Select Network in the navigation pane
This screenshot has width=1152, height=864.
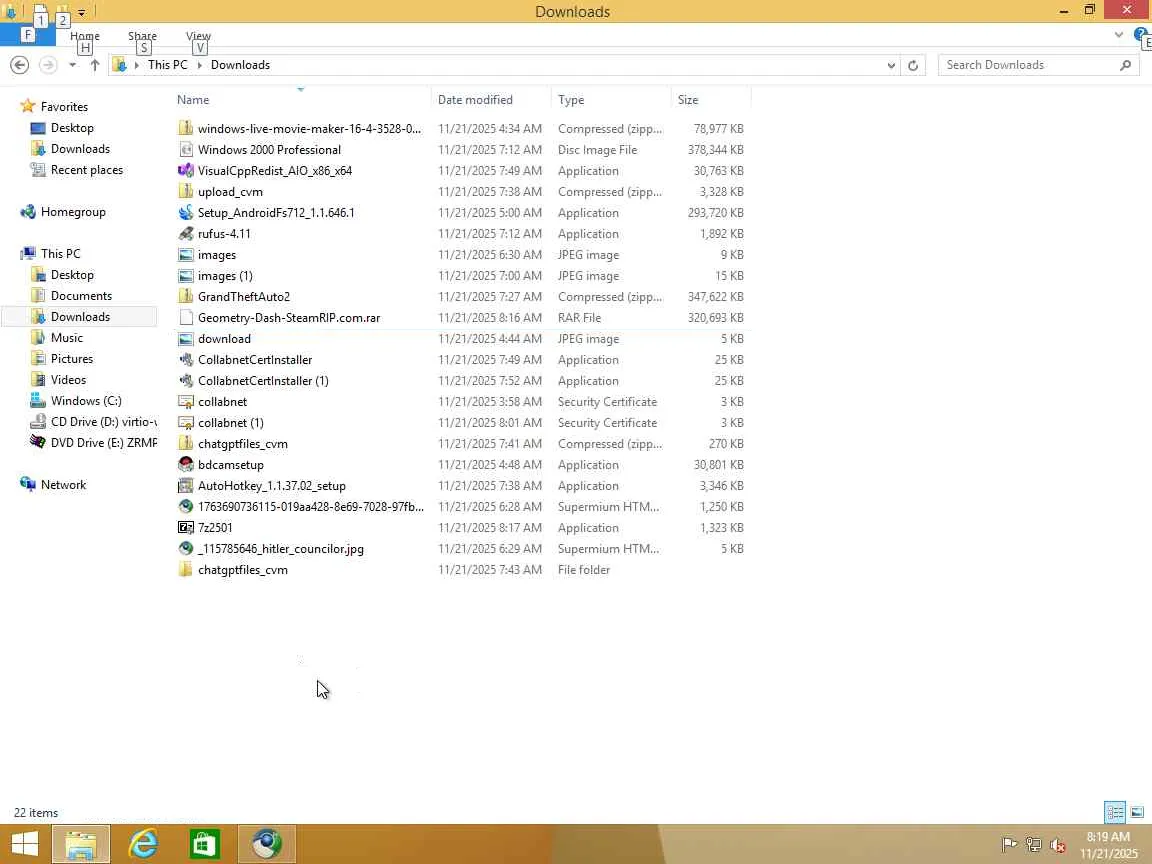63,485
